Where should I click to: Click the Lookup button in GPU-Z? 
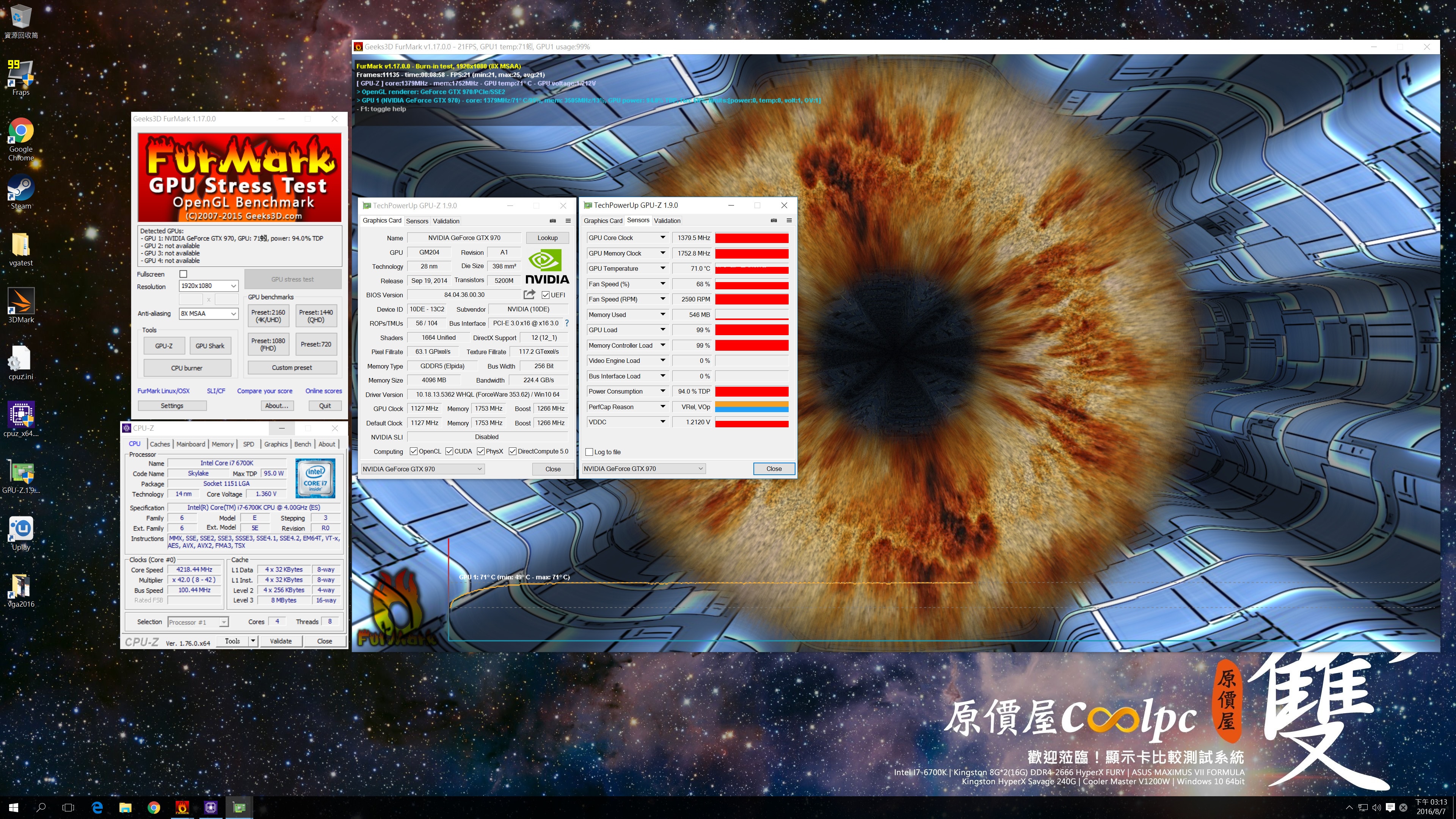coord(547,238)
